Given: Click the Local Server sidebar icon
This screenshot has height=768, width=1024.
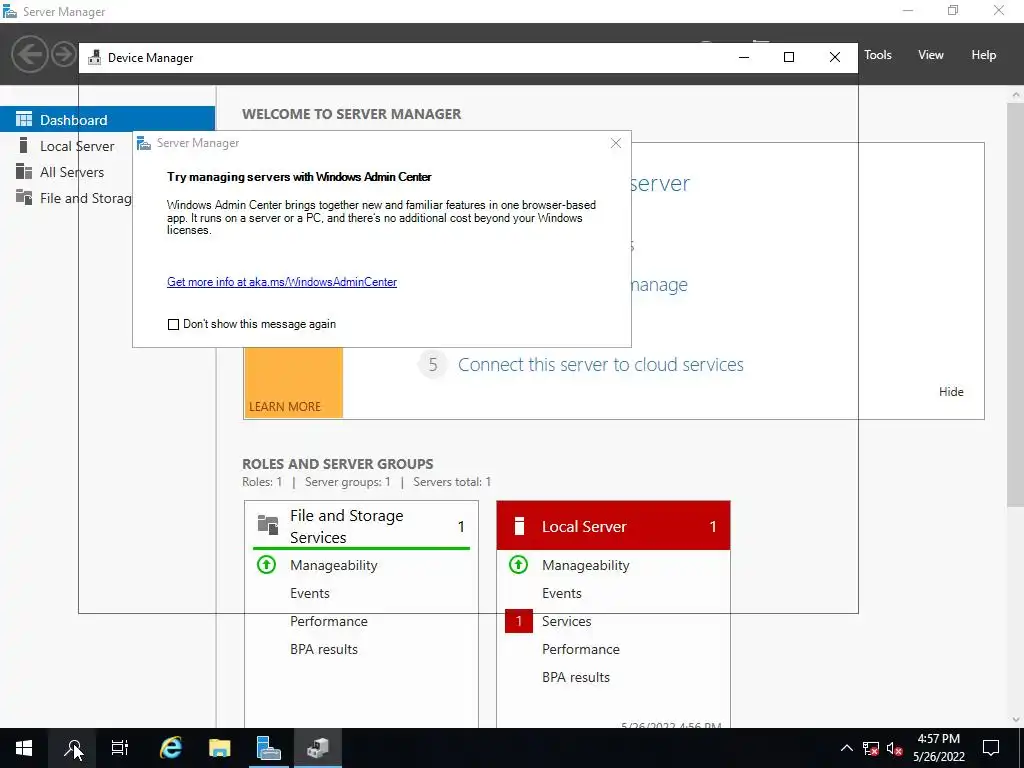Looking at the screenshot, I should [24, 145].
